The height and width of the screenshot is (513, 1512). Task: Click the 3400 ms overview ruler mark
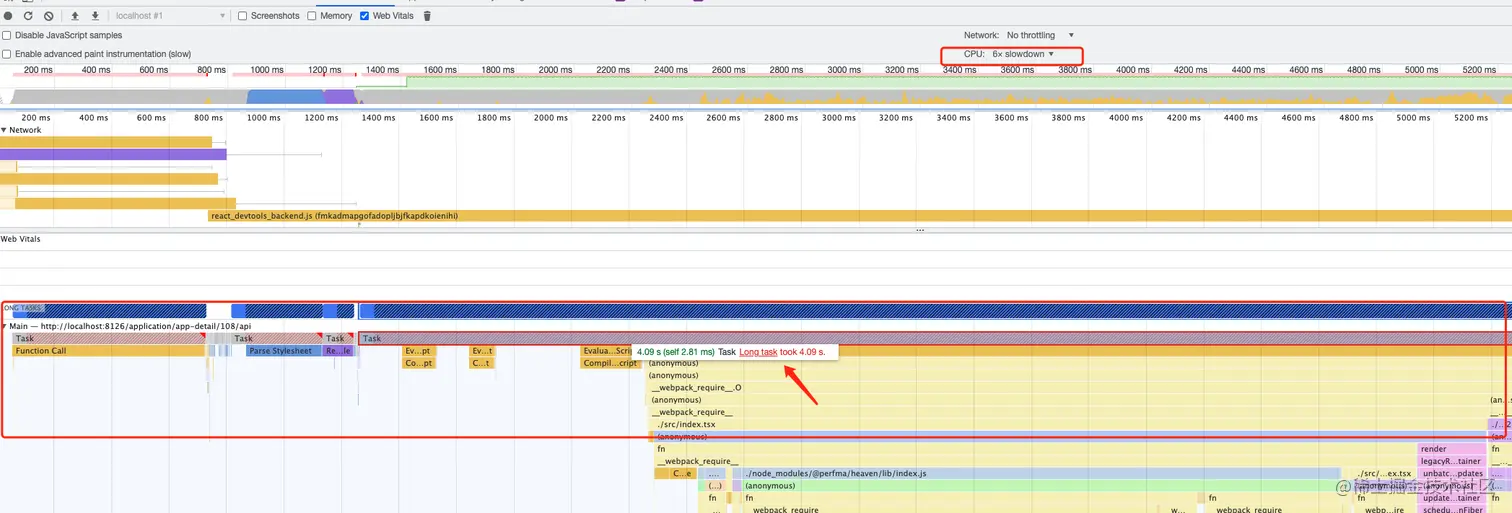[960, 70]
